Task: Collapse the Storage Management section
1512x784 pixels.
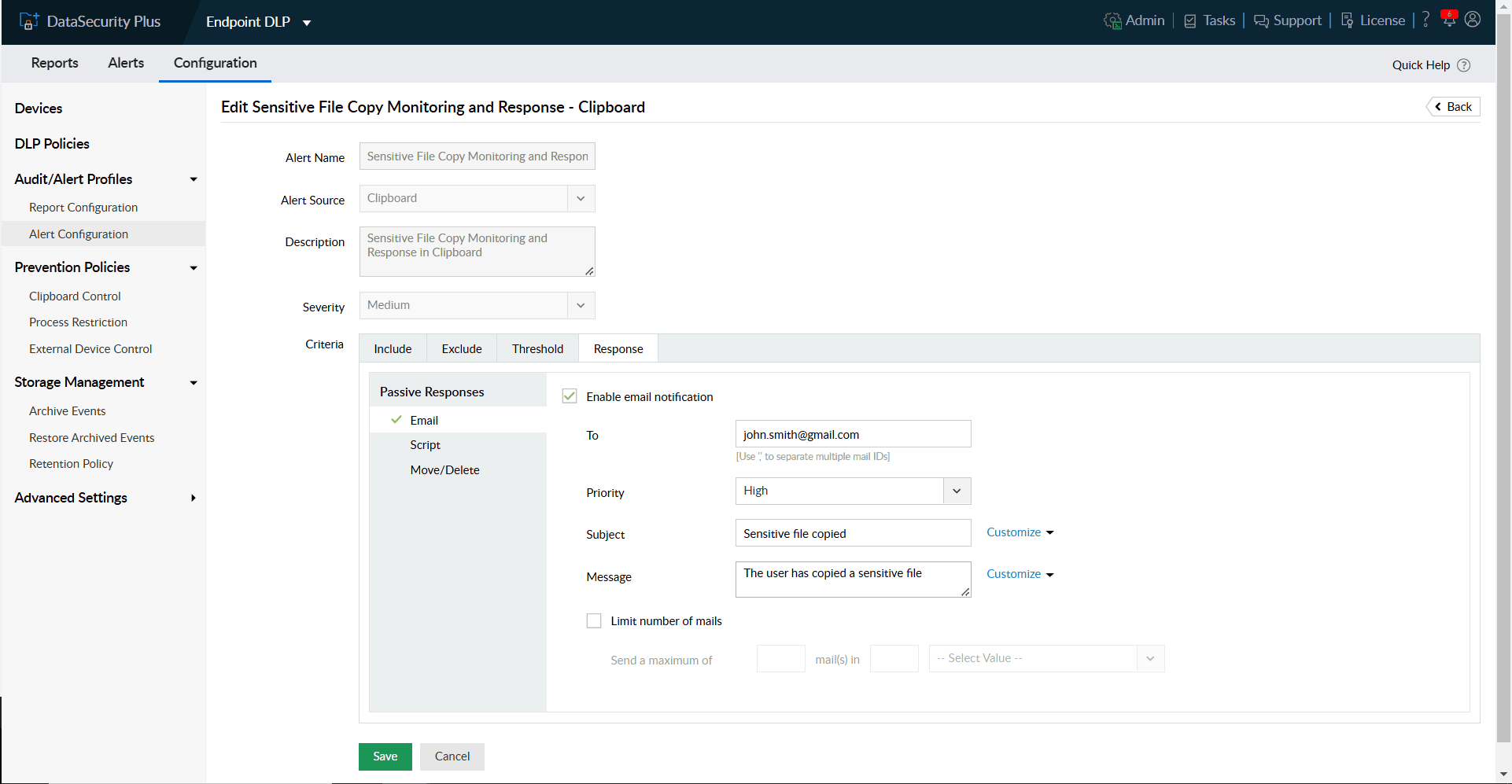Action: pyautogui.click(x=194, y=382)
